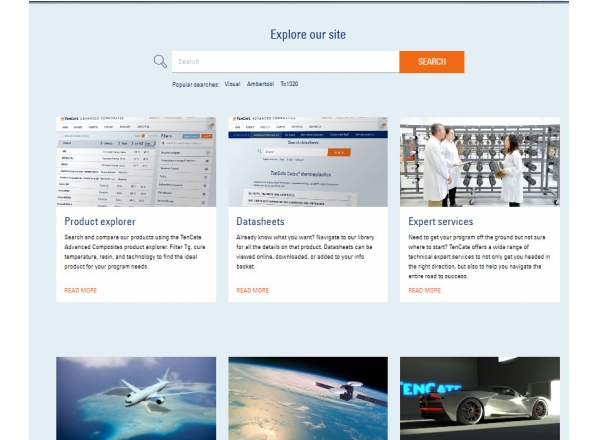Open the airplane over island image
The image size is (598, 440).
pyautogui.click(x=136, y=398)
